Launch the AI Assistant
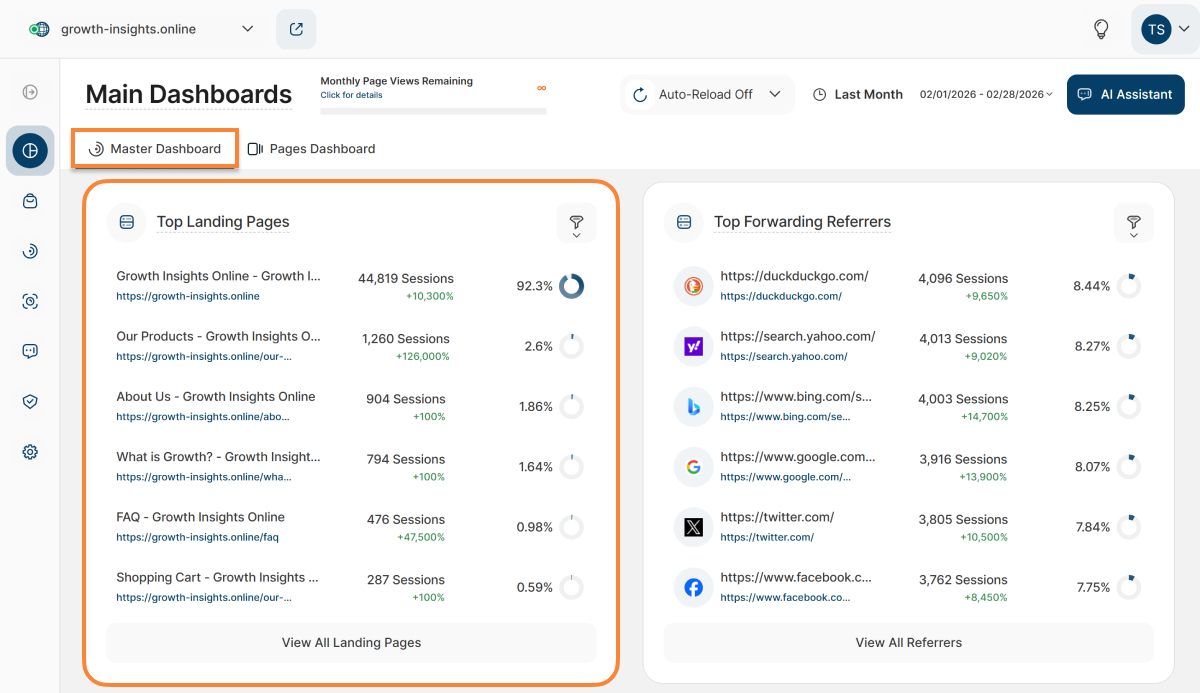This screenshot has height=693, width=1200. (x=1125, y=94)
